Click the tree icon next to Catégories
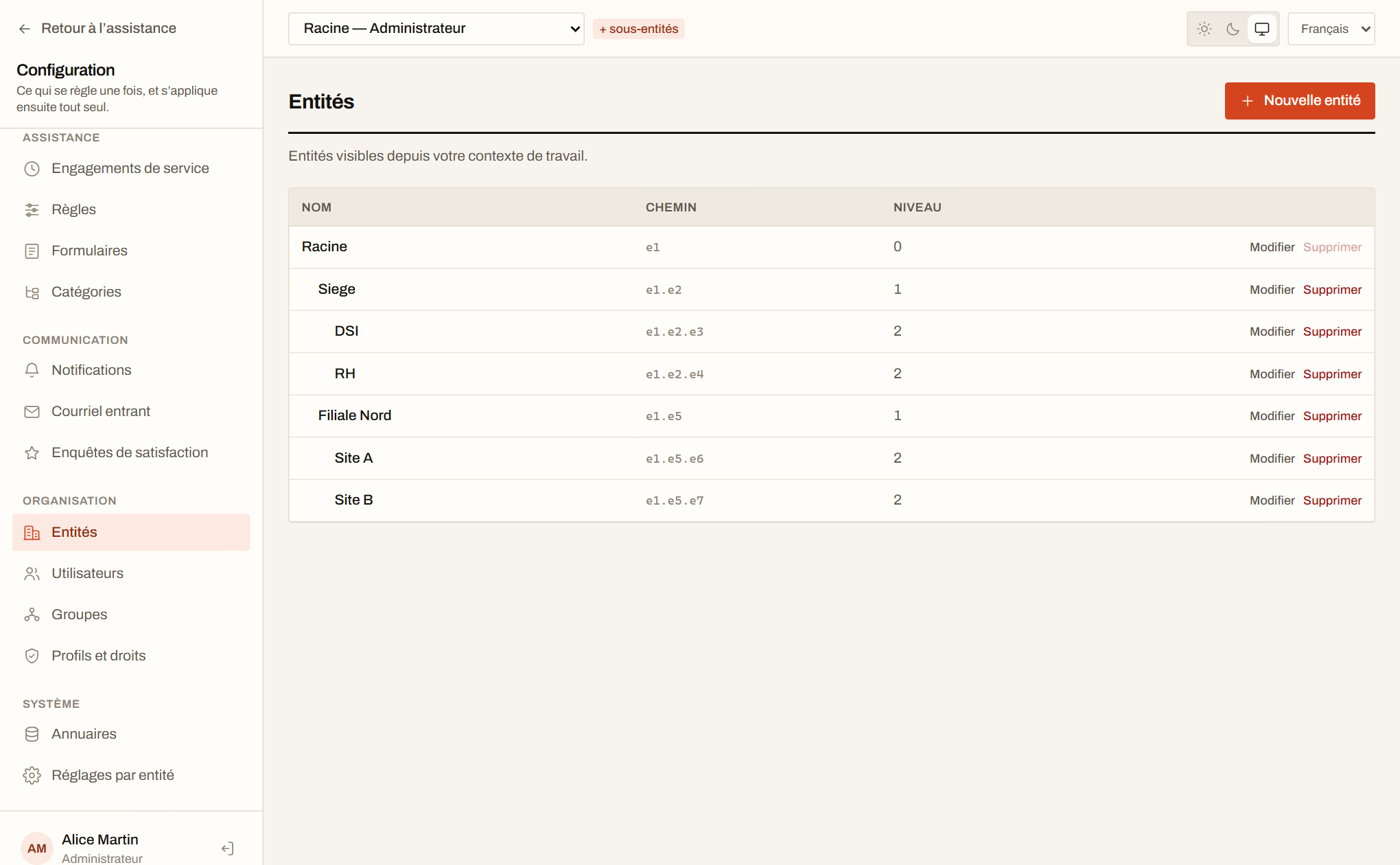Screen dimensions: 1400x865 (x=32, y=292)
